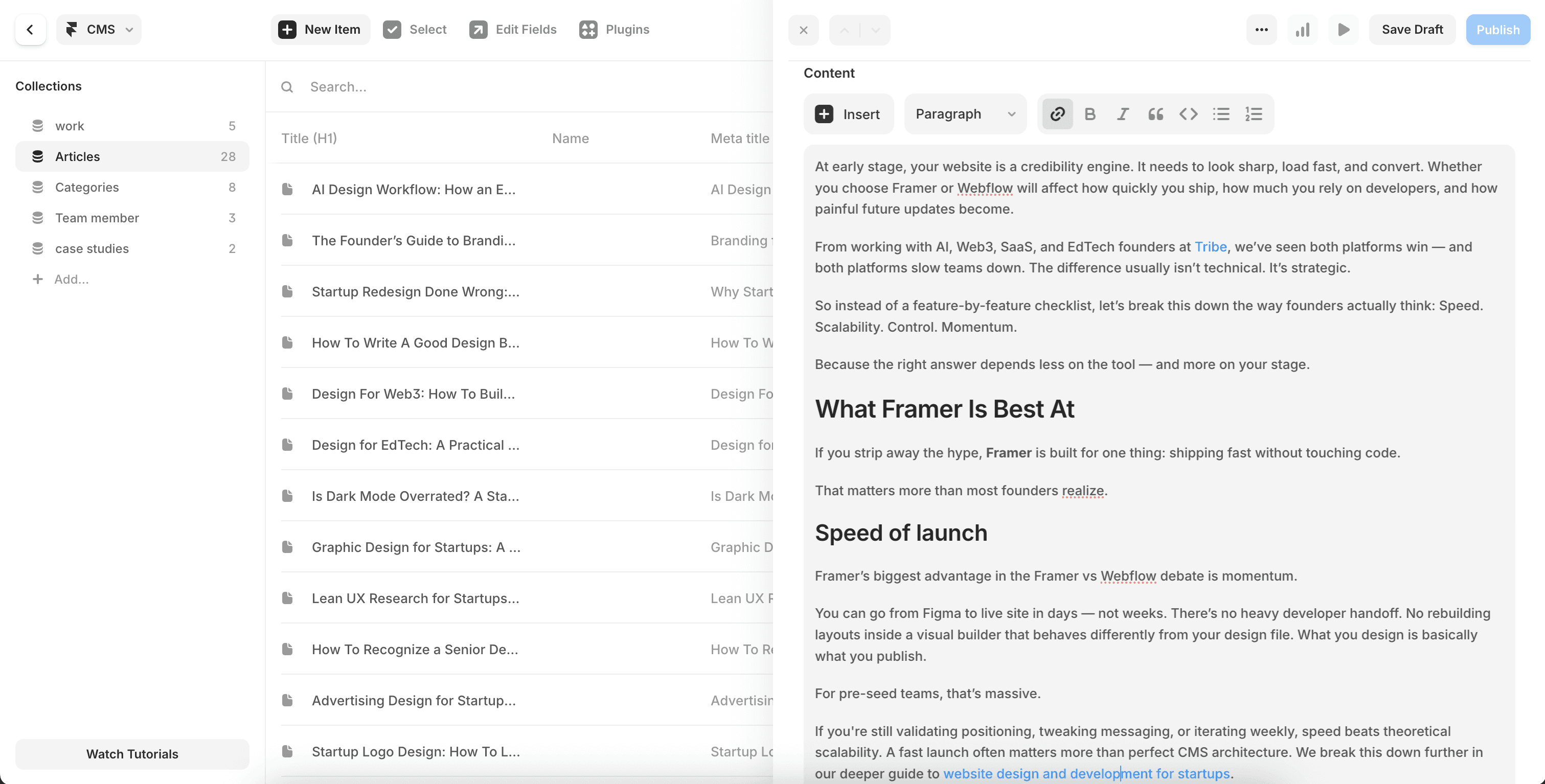Enable Select mode in the toolbar
The image size is (1545, 784).
coord(415,29)
